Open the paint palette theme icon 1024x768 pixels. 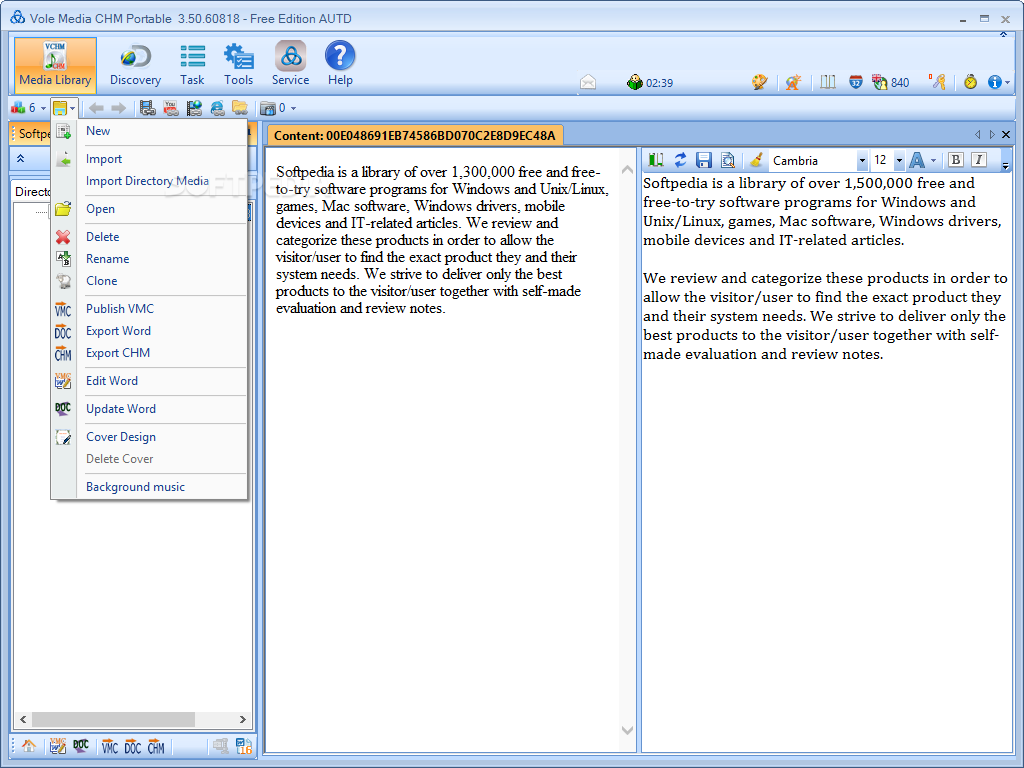759,82
